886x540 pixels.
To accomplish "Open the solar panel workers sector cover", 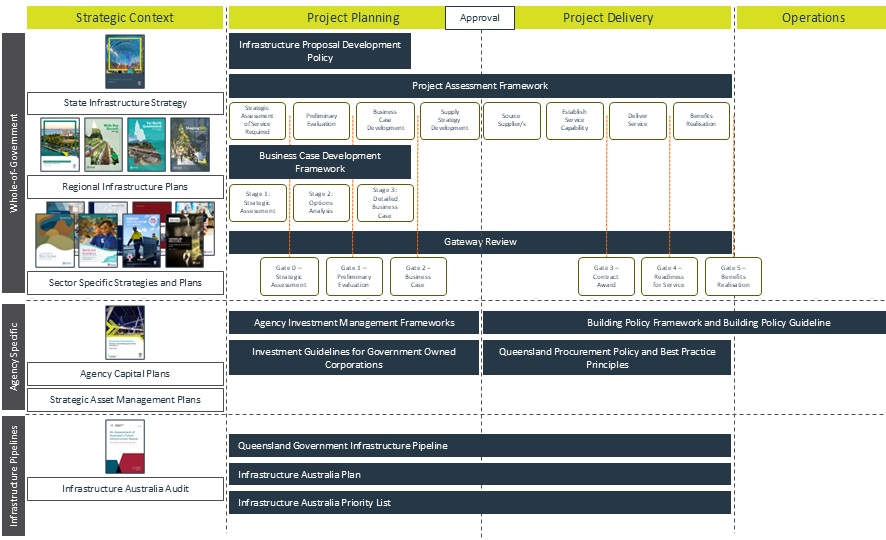I will click(141, 241).
